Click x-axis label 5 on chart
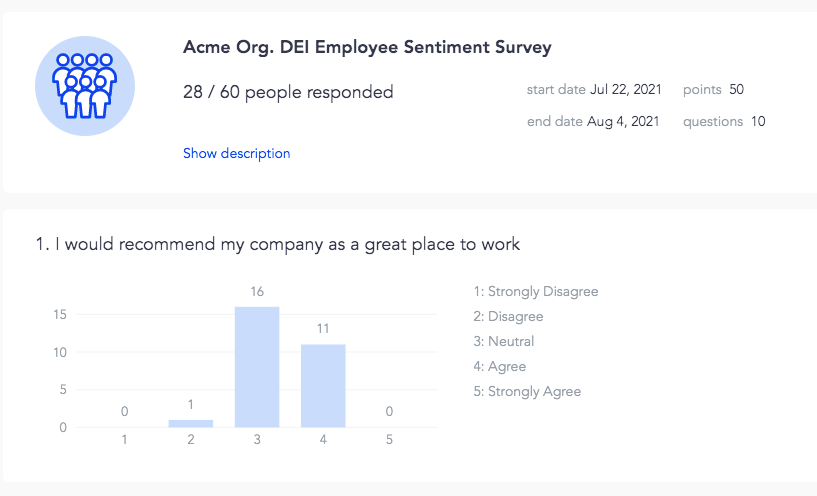 pos(389,440)
